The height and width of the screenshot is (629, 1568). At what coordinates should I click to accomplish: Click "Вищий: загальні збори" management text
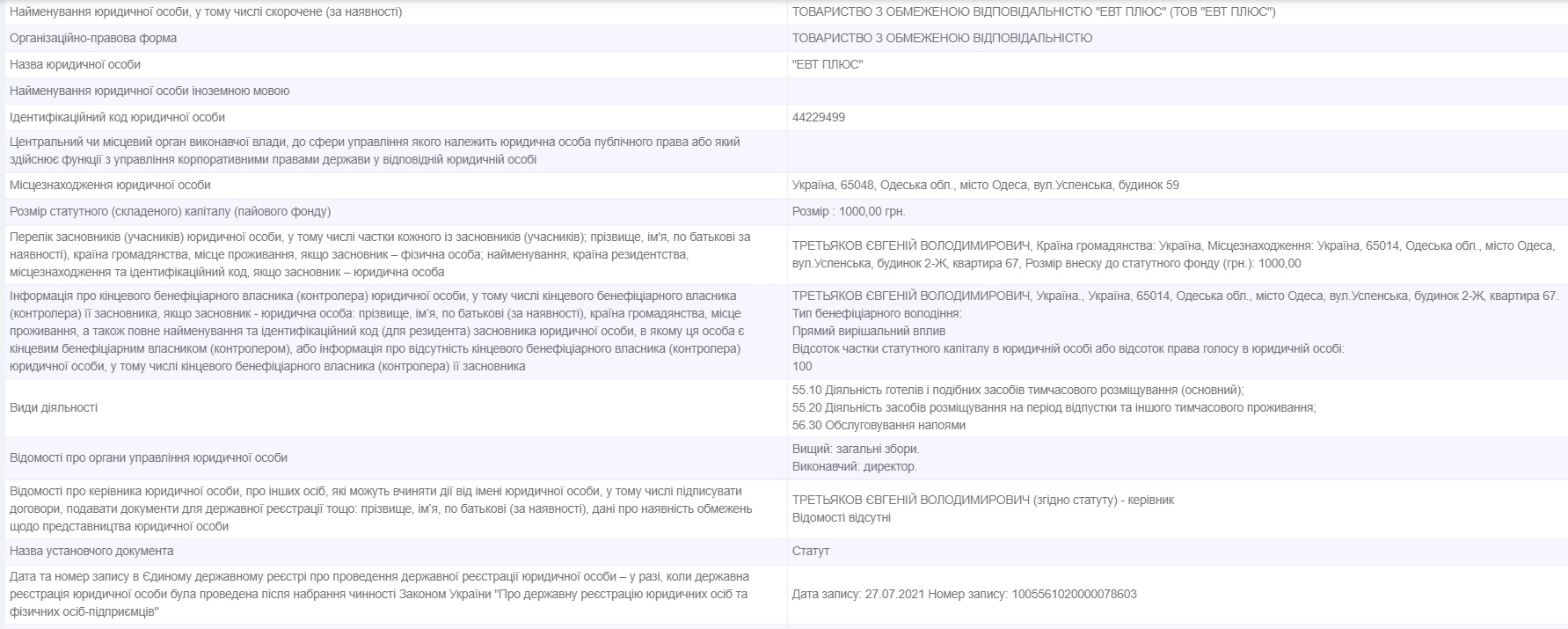pos(843,449)
